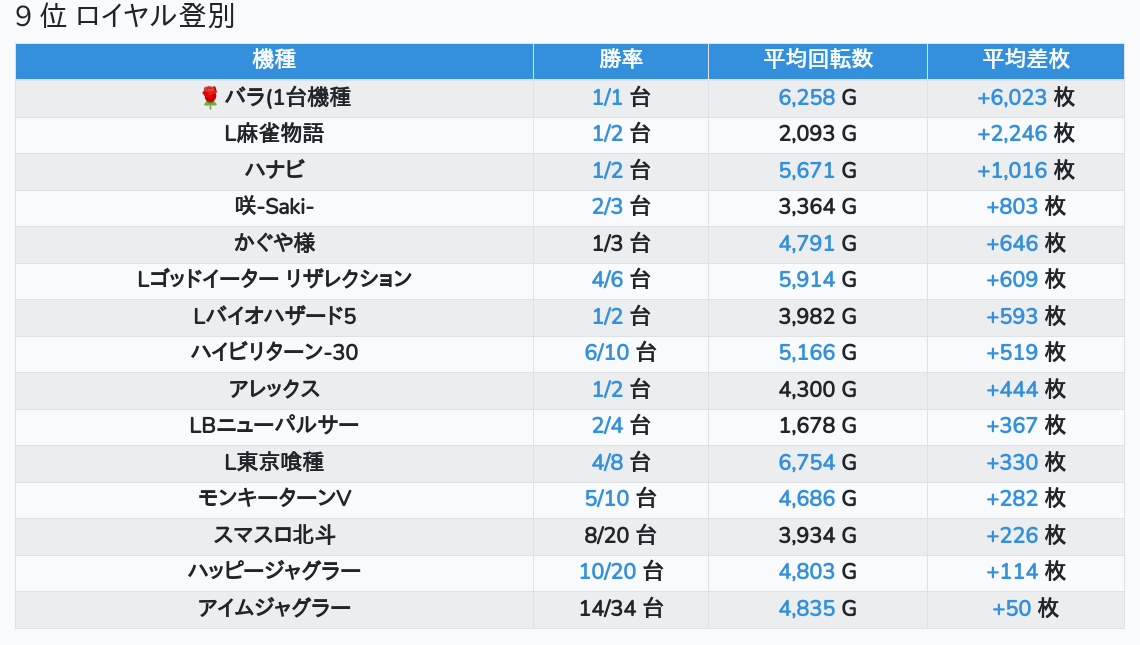Click the 6,754 spins link for L東京喰種

pos(806,462)
